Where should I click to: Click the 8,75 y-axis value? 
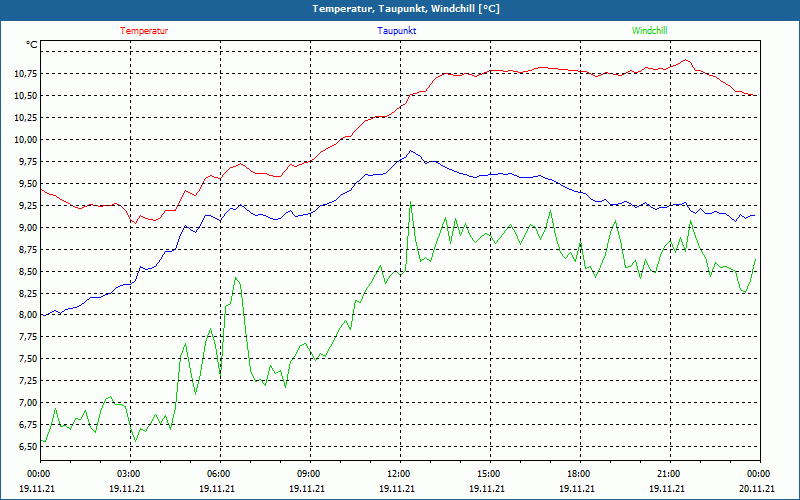point(28,249)
